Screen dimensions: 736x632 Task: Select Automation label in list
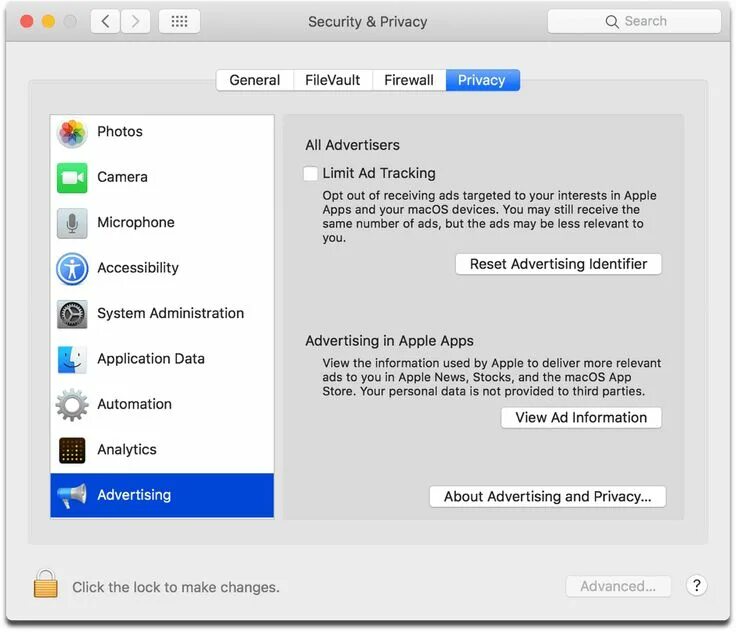click(x=134, y=404)
